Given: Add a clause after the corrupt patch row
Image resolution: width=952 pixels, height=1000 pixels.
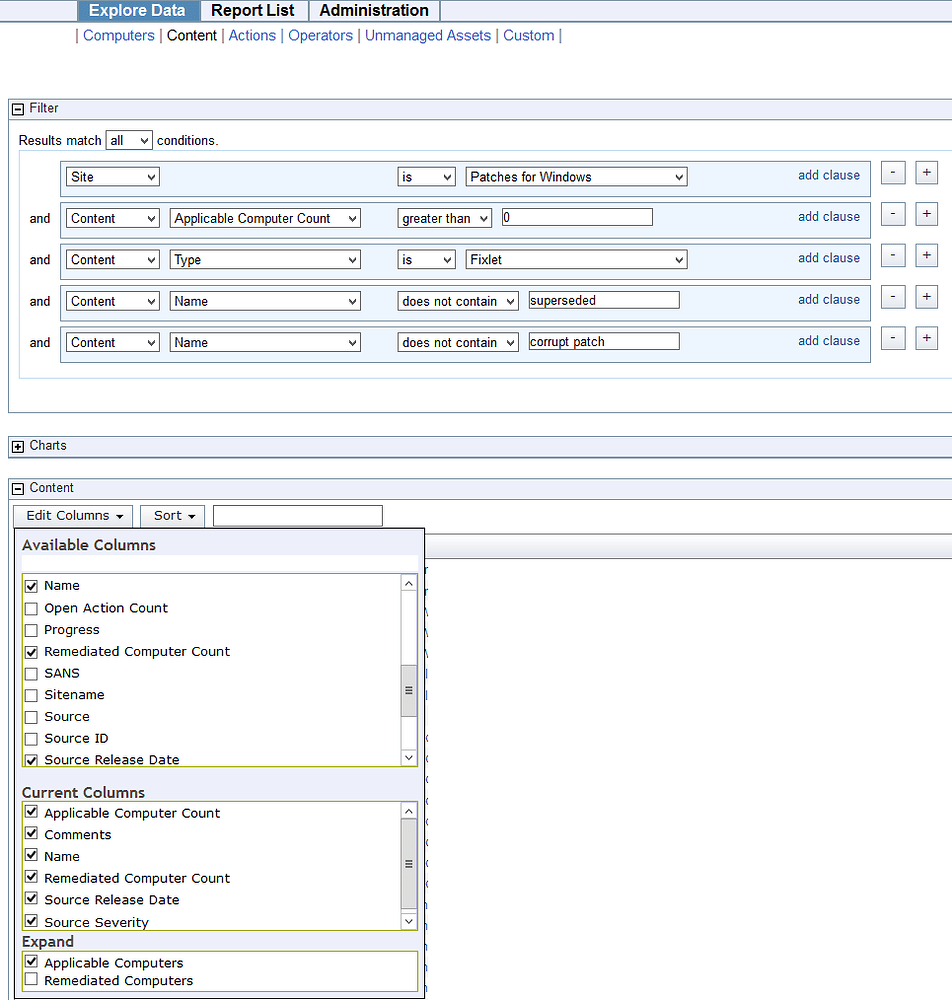Looking at the screenshot, I should [925, 338].
